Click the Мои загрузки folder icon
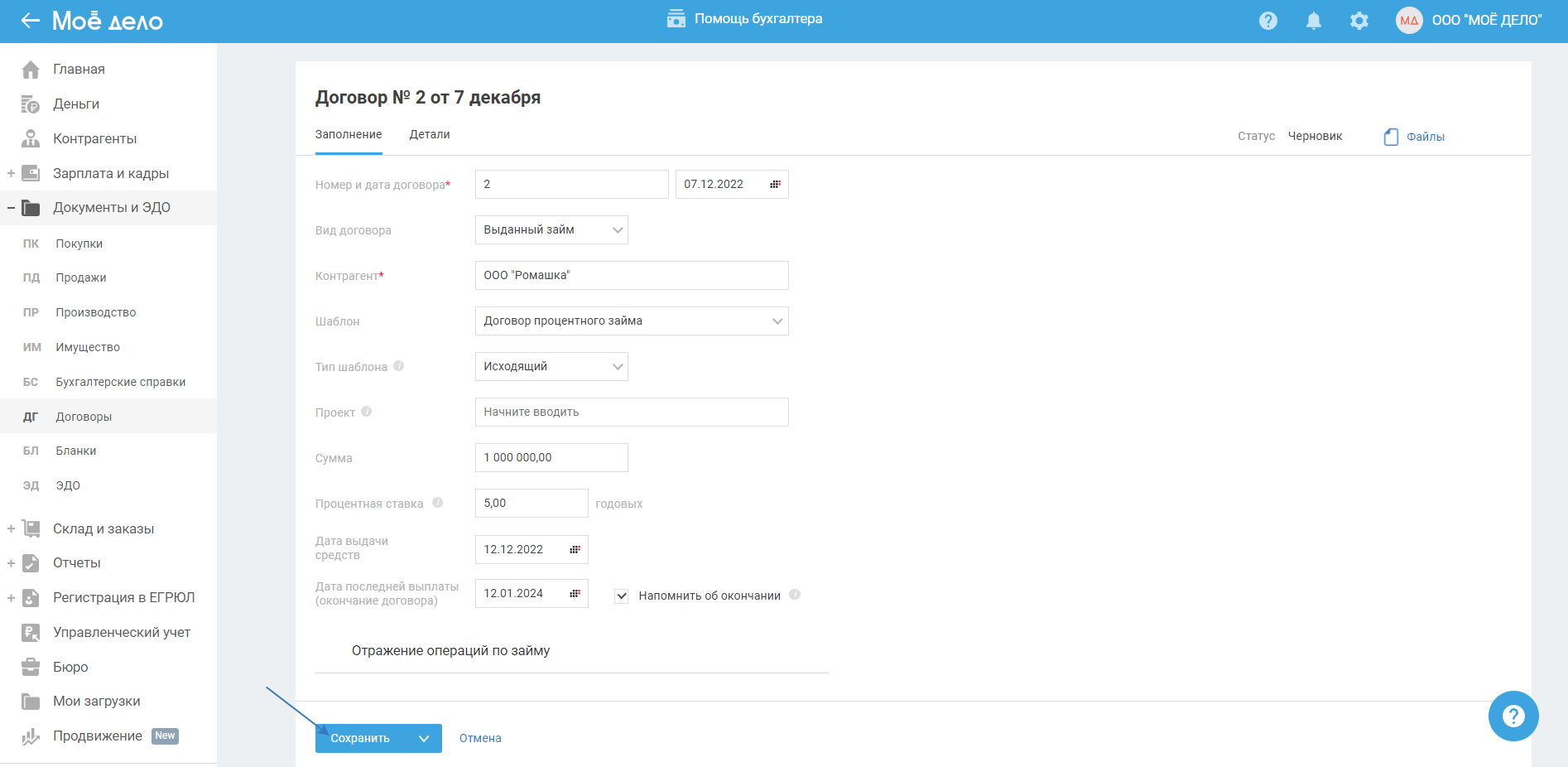 click(31, 702)
